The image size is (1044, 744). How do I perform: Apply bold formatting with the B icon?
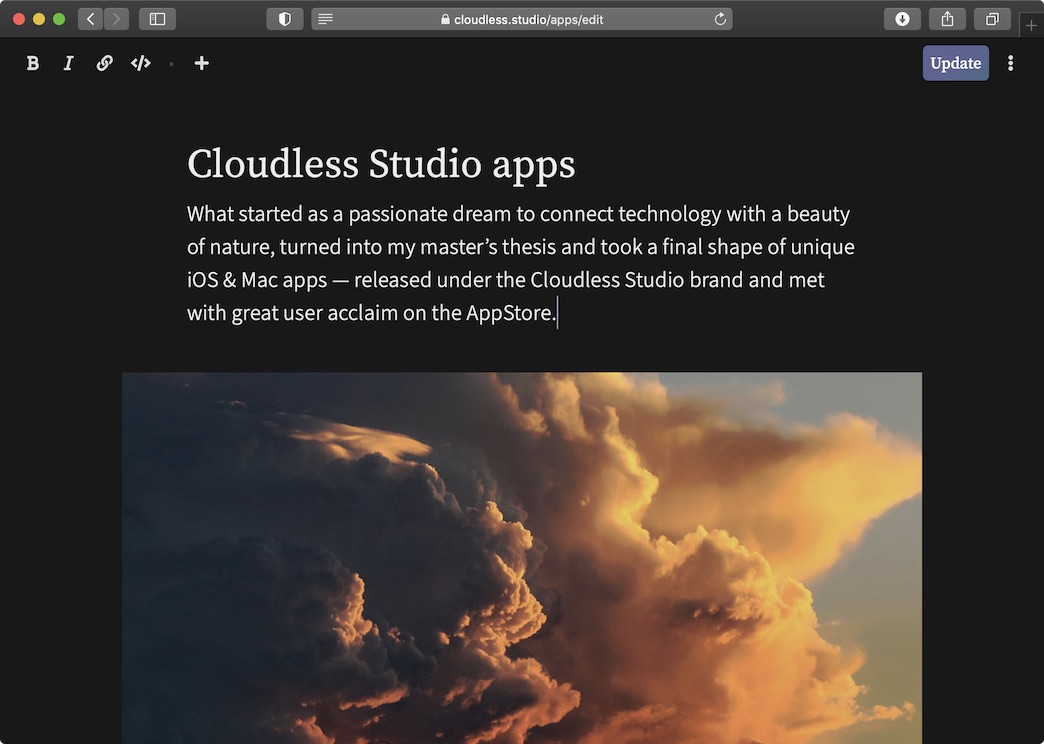click(x=33, y=63)
